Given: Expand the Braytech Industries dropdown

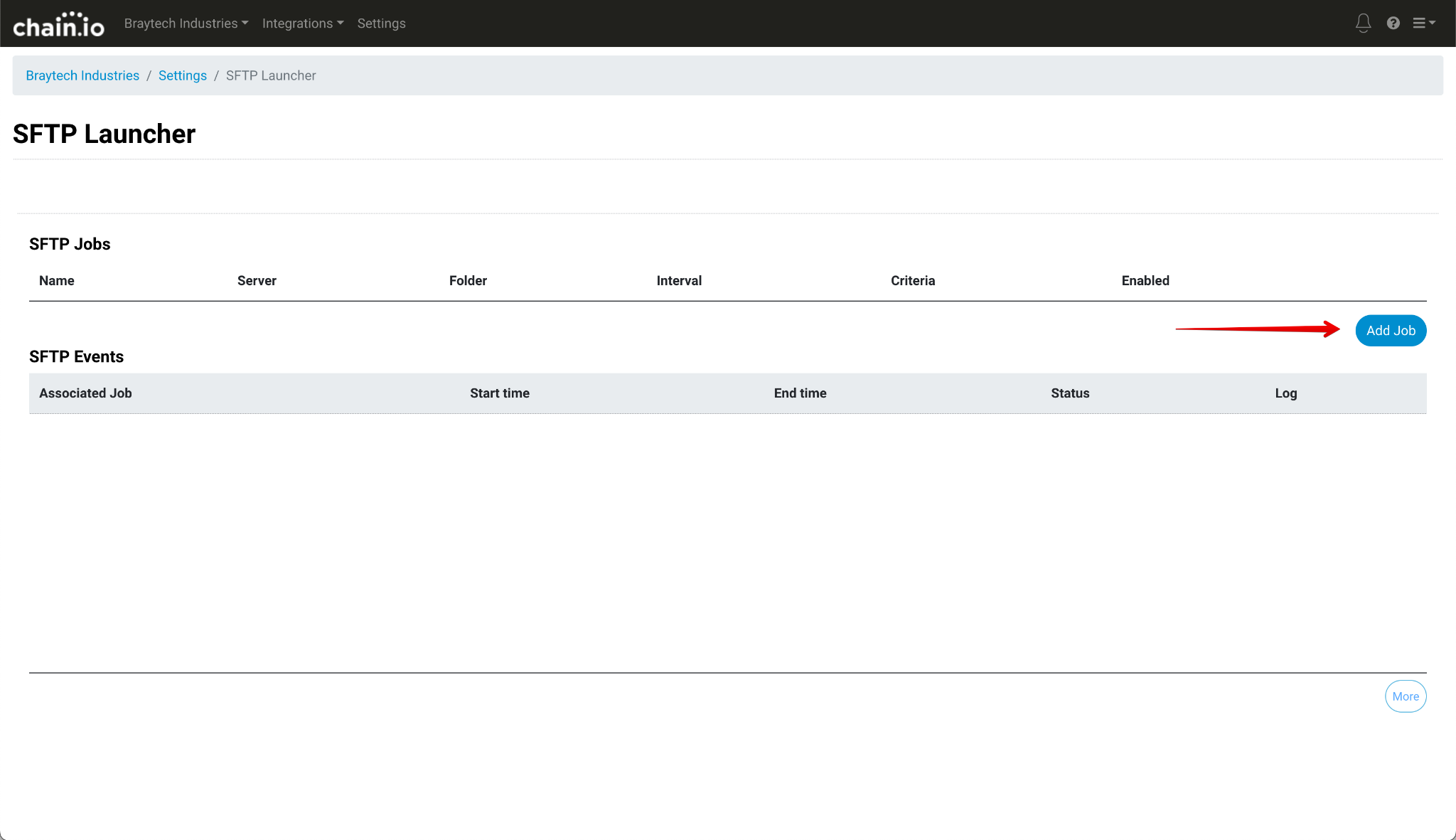Looking at the screenshot, I should tap(186, 23).
